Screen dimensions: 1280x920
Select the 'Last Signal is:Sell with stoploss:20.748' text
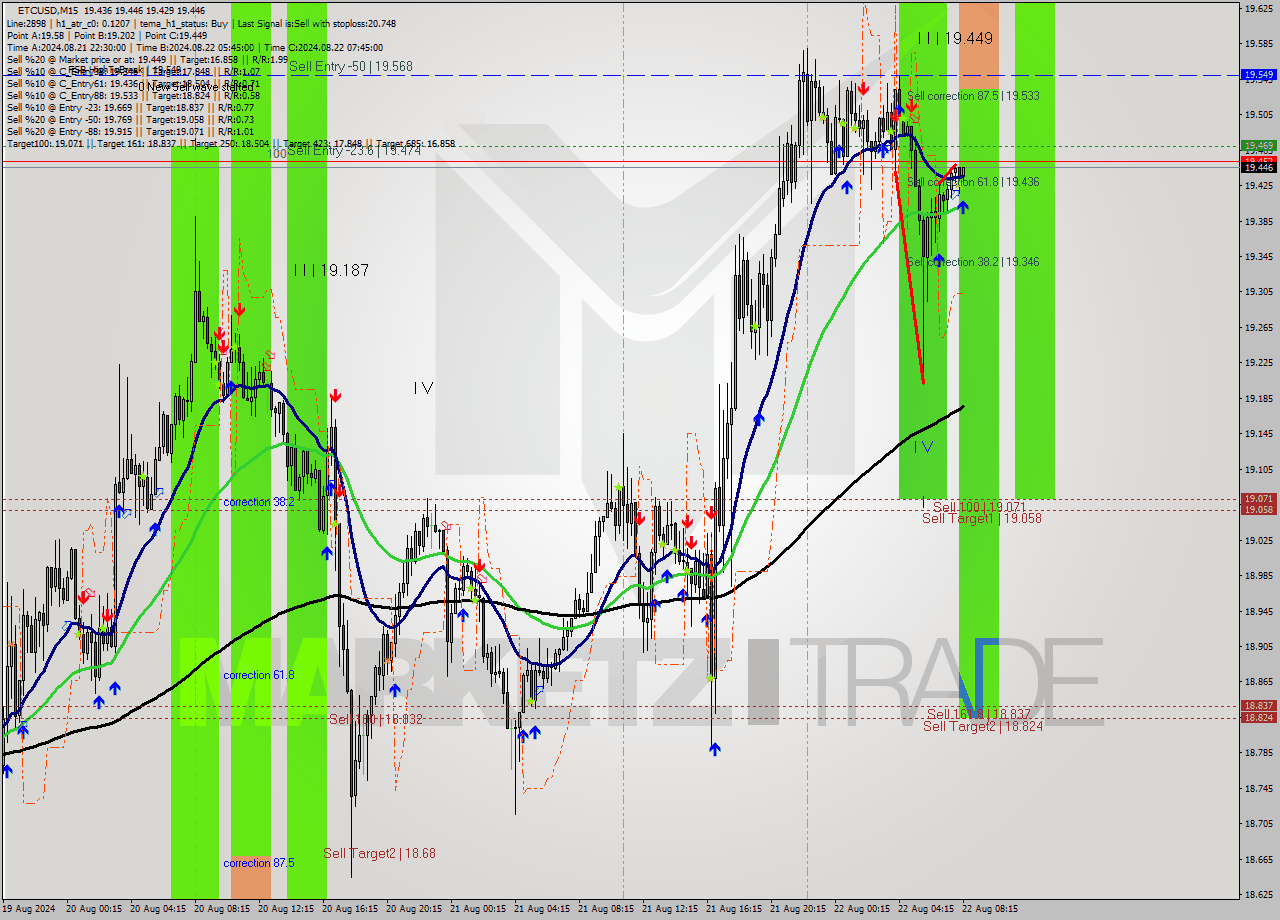315,22
